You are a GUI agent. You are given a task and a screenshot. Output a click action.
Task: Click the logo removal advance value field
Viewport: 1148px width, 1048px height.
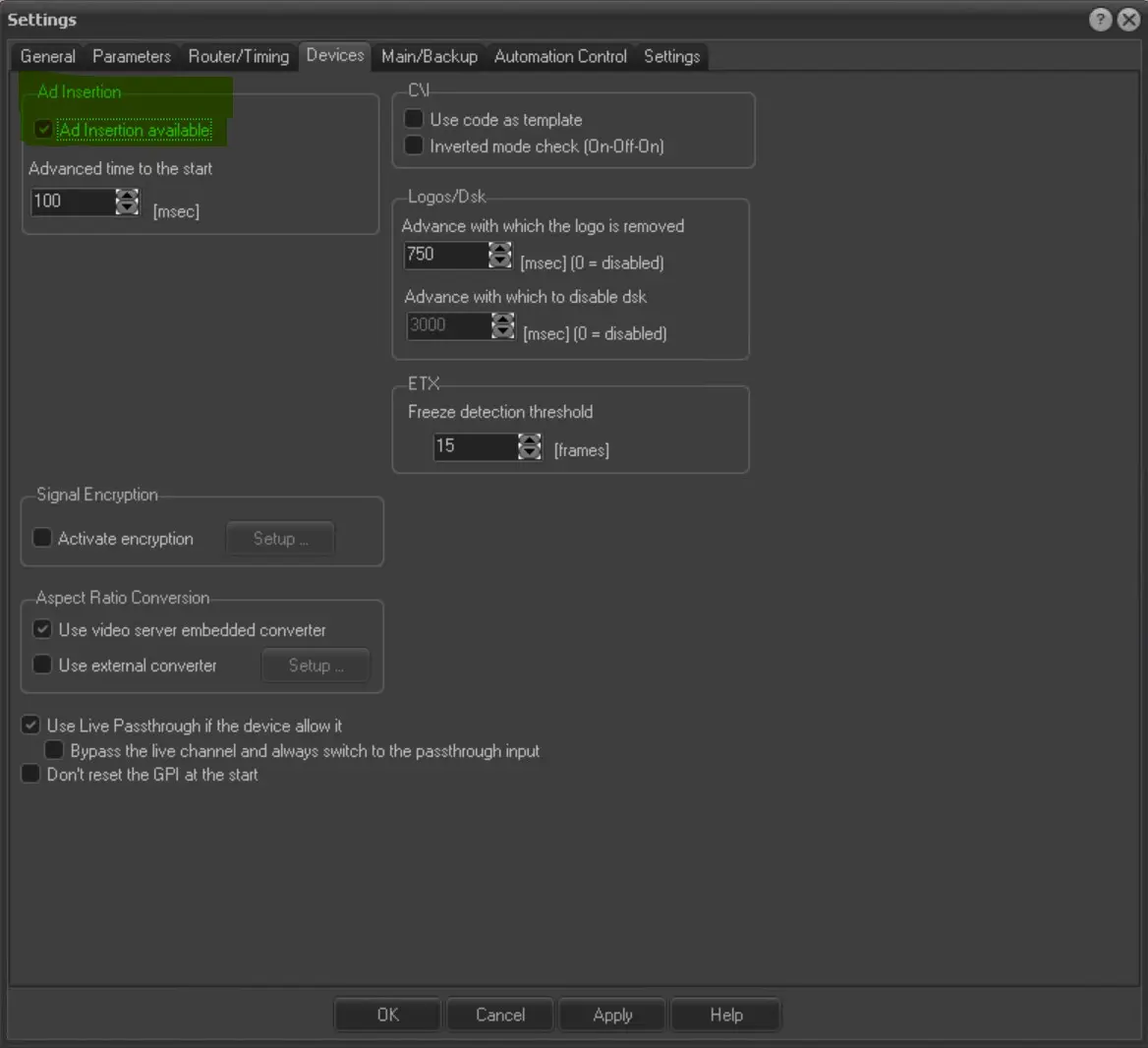point(445,255)
